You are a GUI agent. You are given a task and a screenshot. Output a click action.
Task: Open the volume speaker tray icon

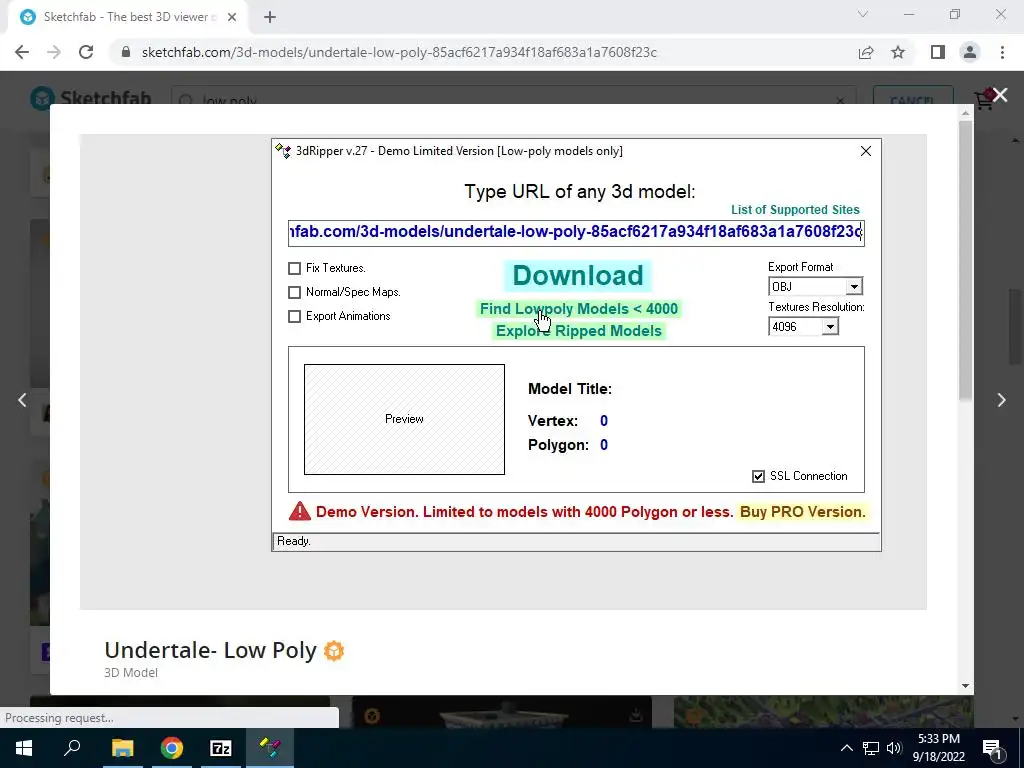click(x=894, y=748)
